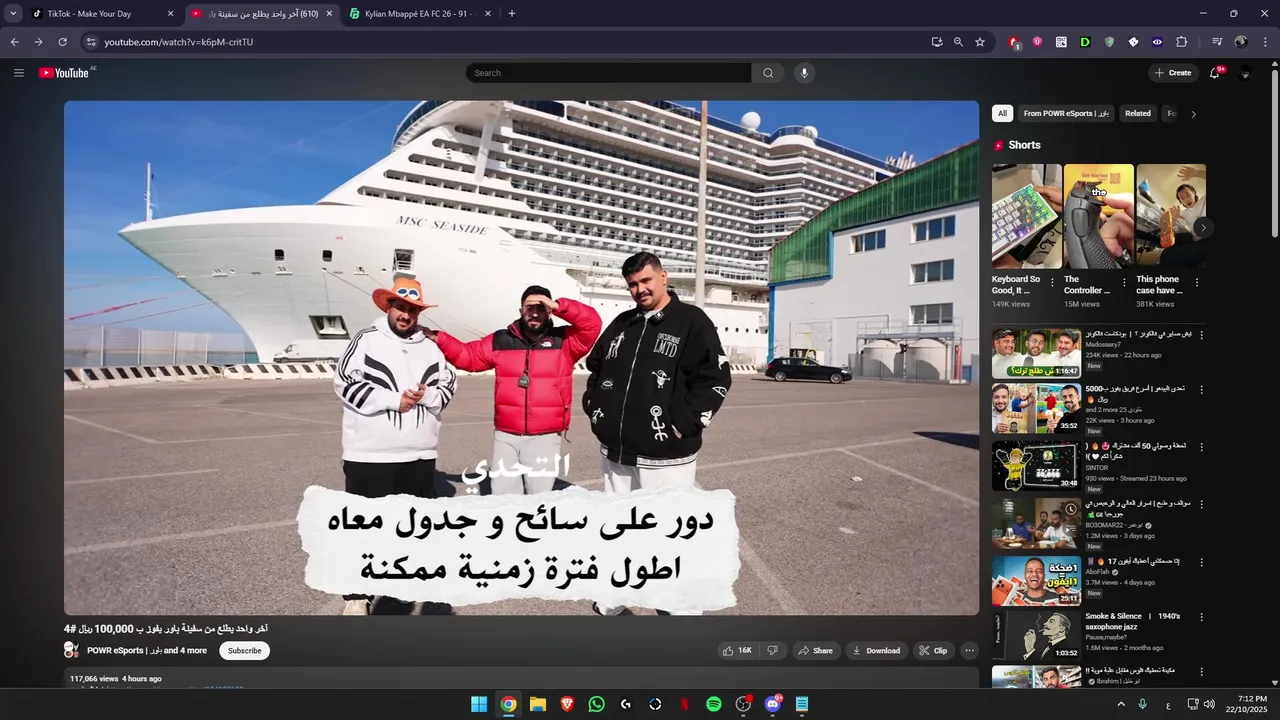This screenshot has height=720, width=1280.
Task: Focus the YouTube search field
Action: point(609,73)
